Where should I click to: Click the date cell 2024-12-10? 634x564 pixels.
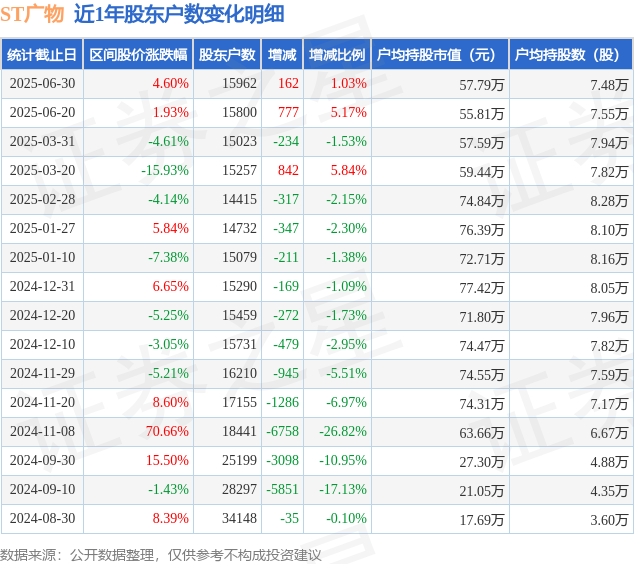pyautogui.click(x=42, y=344)
